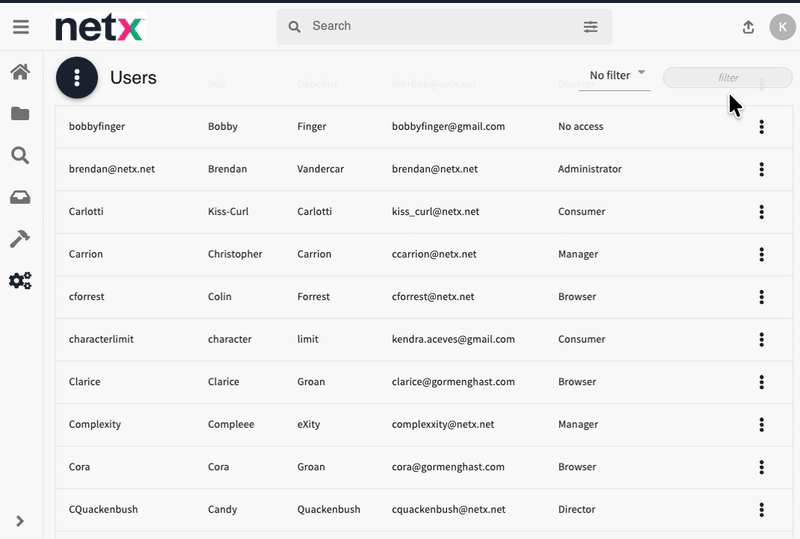Expand the sidebar with bottom chevron
Image resolution: width=800 pixels, height=539 pixels.
[x=20, y=520]
